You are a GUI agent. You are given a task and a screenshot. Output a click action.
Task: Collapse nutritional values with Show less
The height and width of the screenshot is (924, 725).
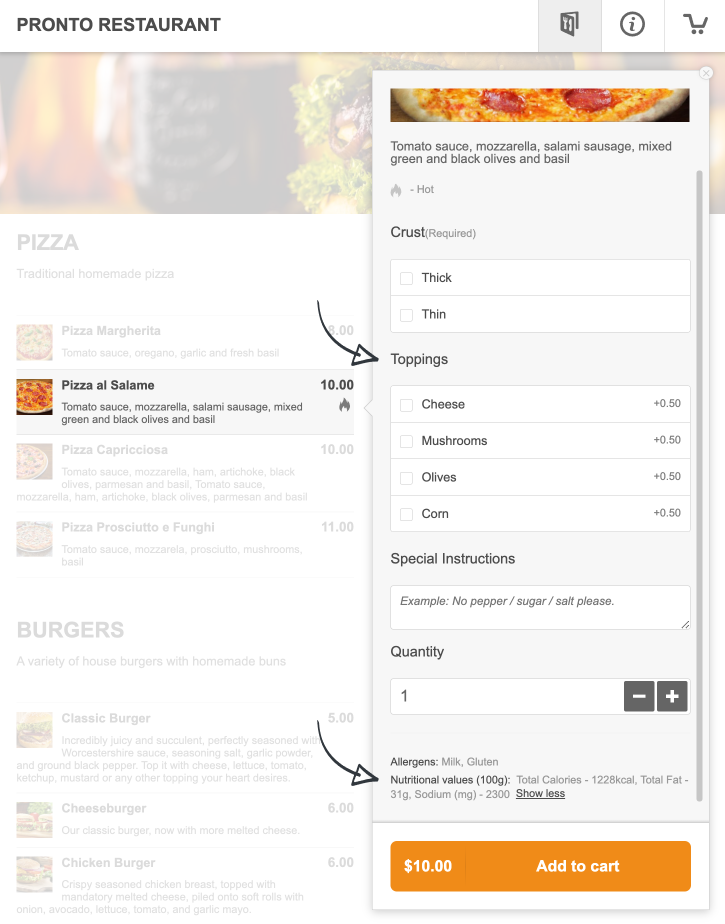tap(540, 794)
